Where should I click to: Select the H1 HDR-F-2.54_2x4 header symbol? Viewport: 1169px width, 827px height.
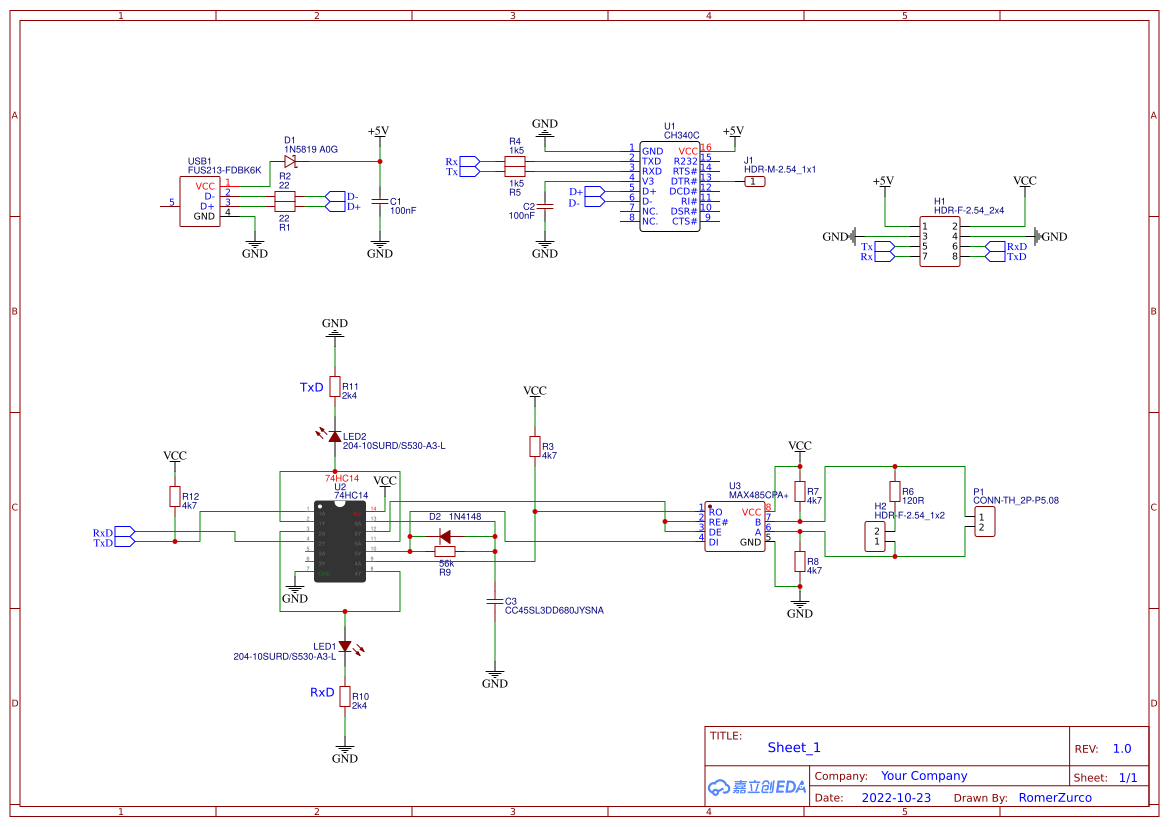coord(940,240)
